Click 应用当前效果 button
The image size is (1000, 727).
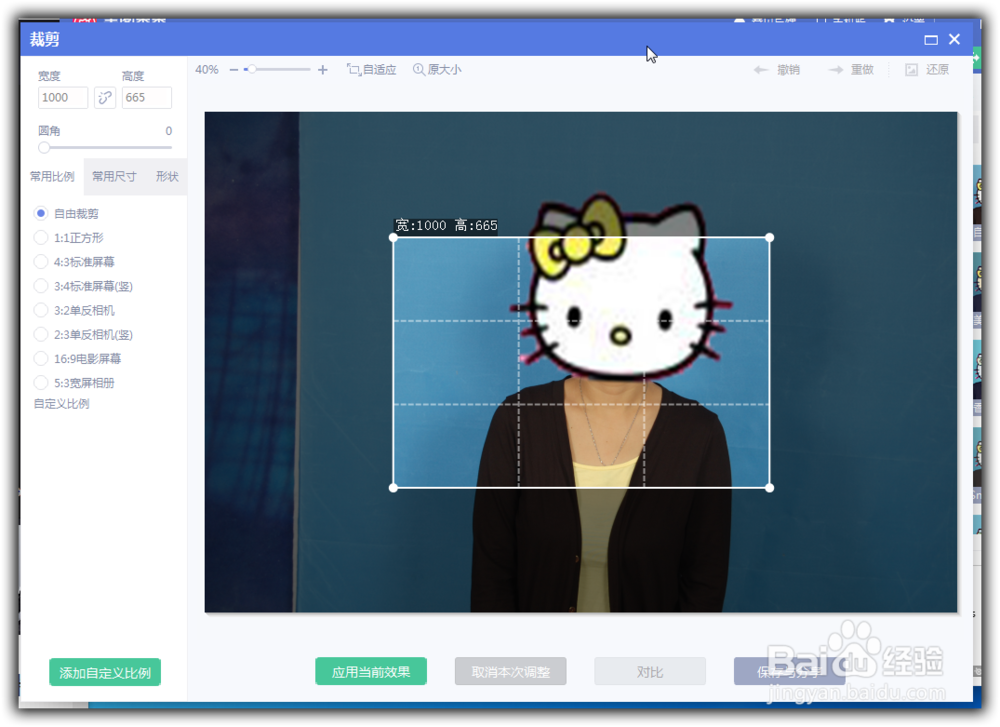pos(371,672)
